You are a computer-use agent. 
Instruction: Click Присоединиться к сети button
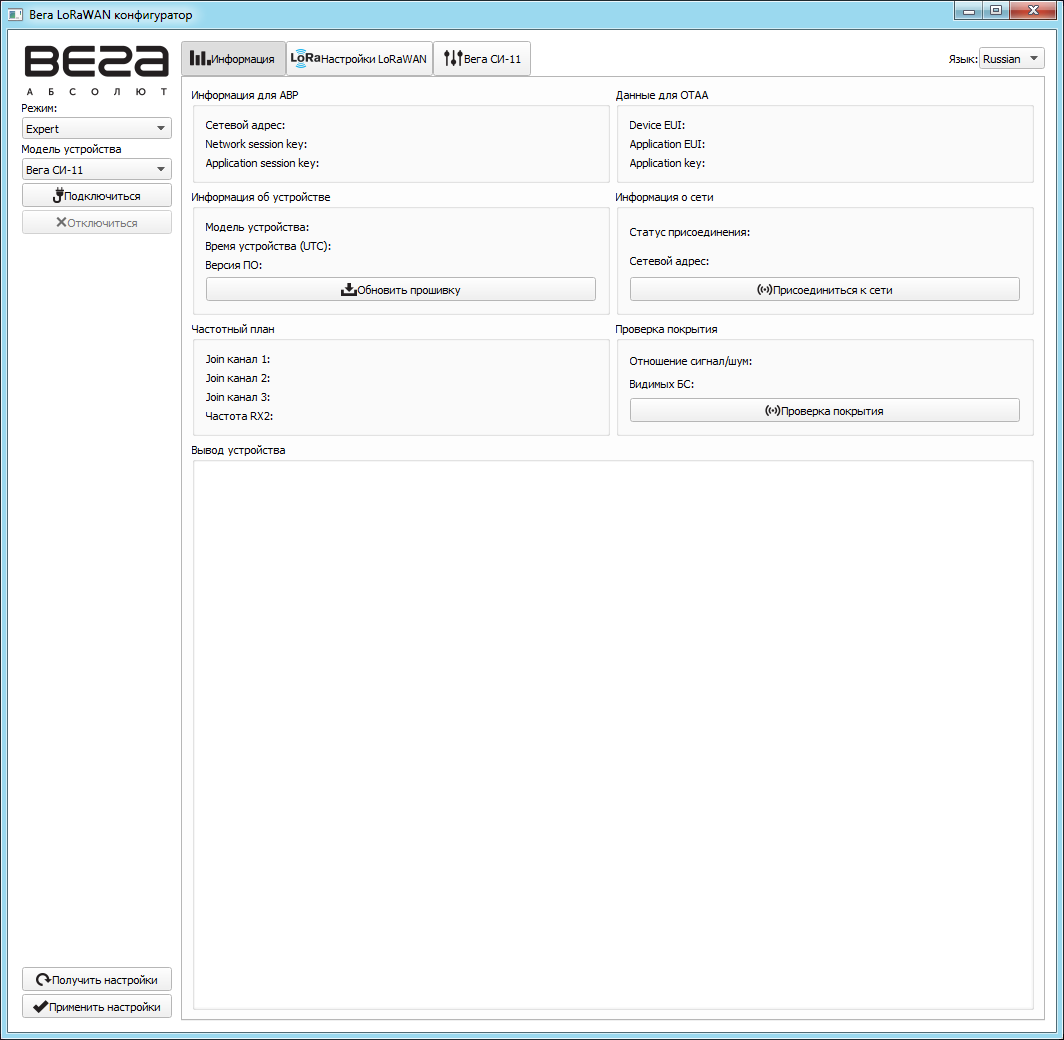pyautogui.click(x=824, y=290)
